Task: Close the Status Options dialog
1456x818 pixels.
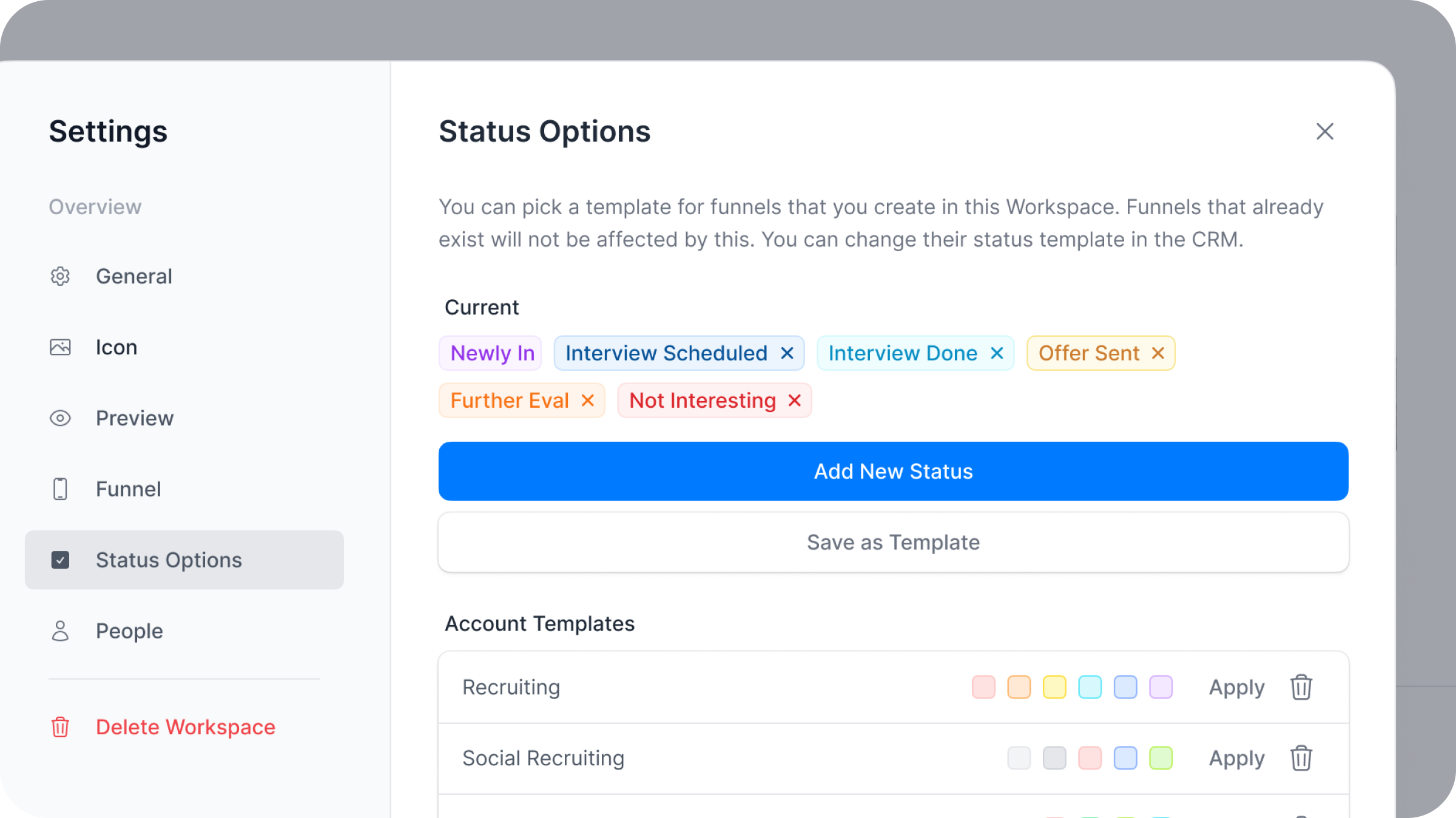Action: [x=1325, y=132]
